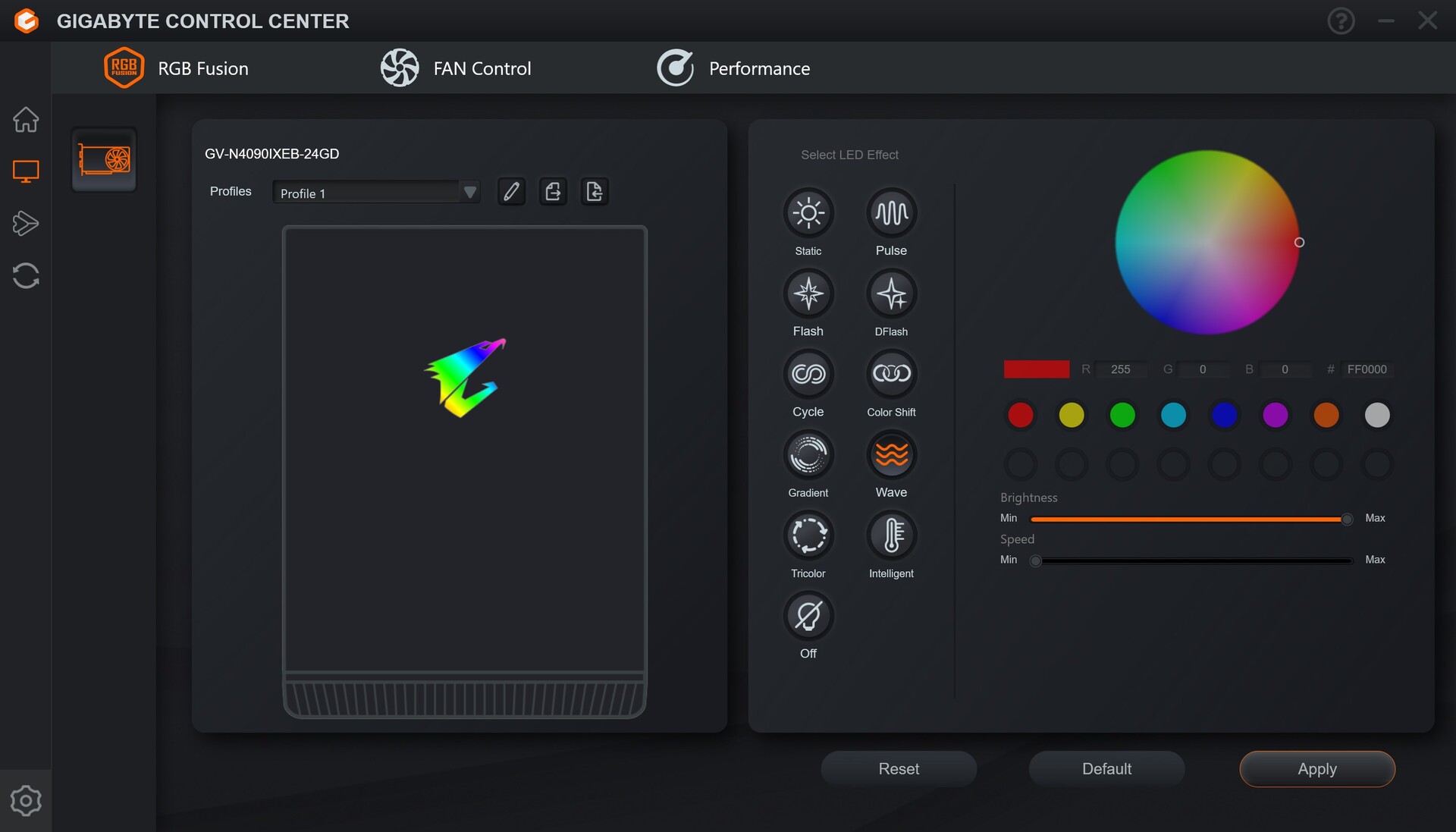
Task: Enable the Tricolor effect
Action: point(808,535)
